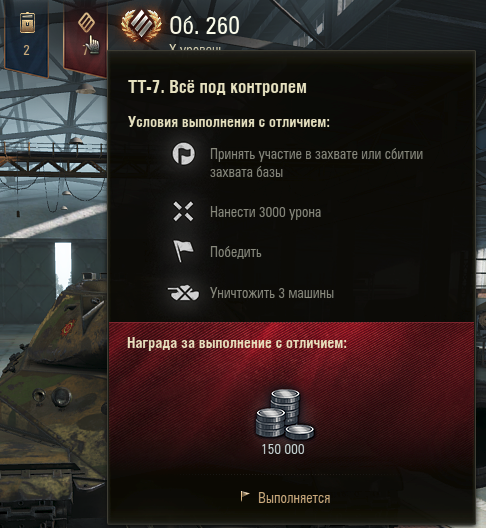
Task: Click the Выполняется status label
Action: point(294,498)
